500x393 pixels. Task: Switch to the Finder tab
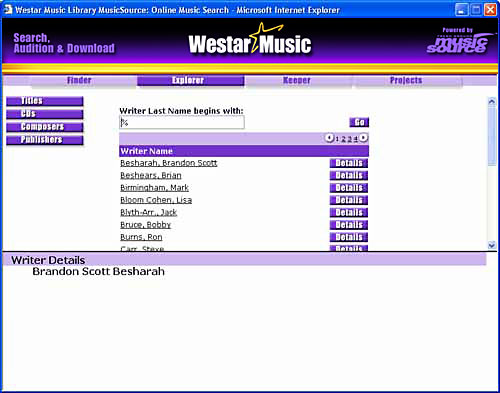click(x=79, y=80)
